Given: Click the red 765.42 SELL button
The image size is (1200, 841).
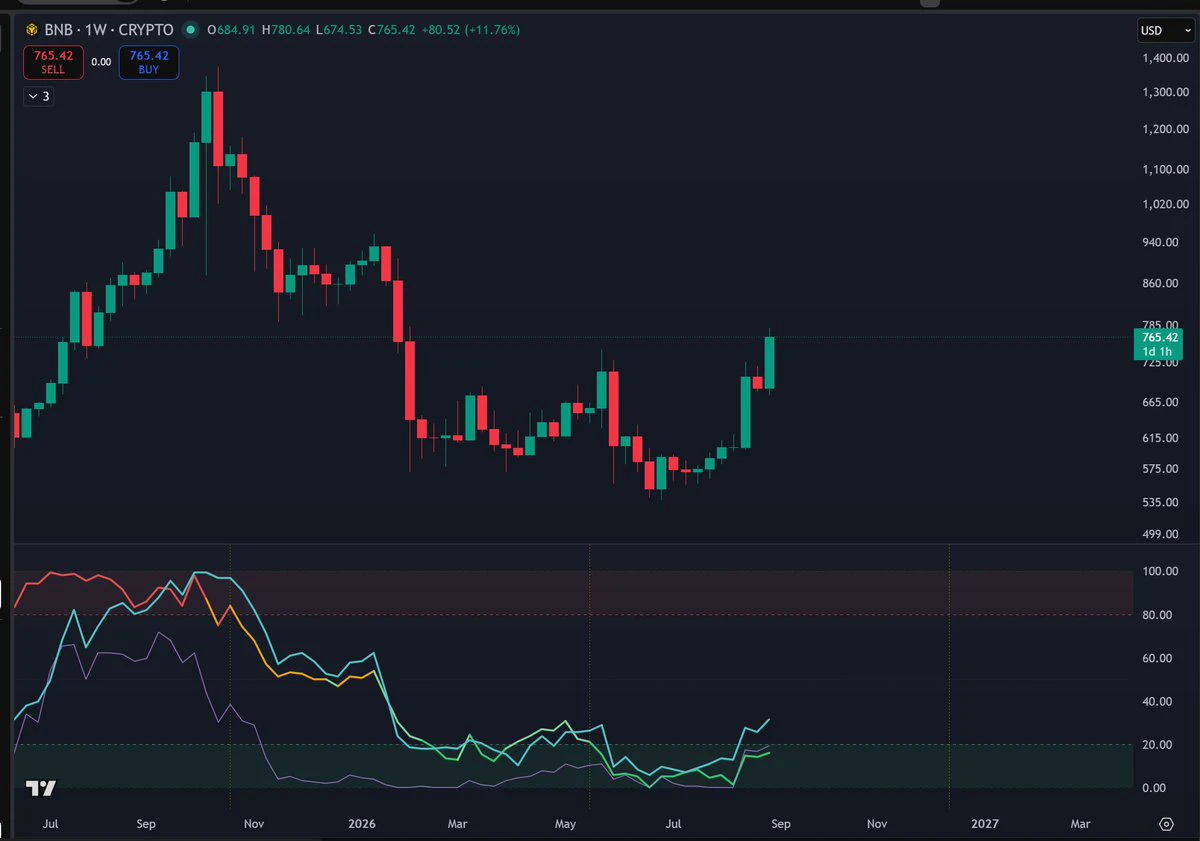Looking at the screenshot, I should tap(53, 62).
